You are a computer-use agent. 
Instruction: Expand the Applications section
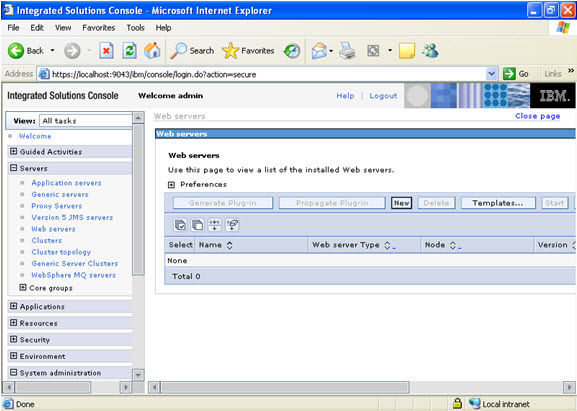14,306
